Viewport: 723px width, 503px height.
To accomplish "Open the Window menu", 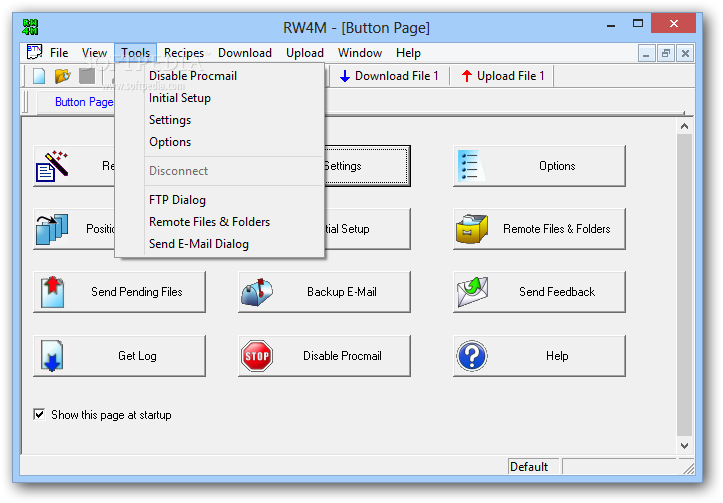I will coord(360,53).
